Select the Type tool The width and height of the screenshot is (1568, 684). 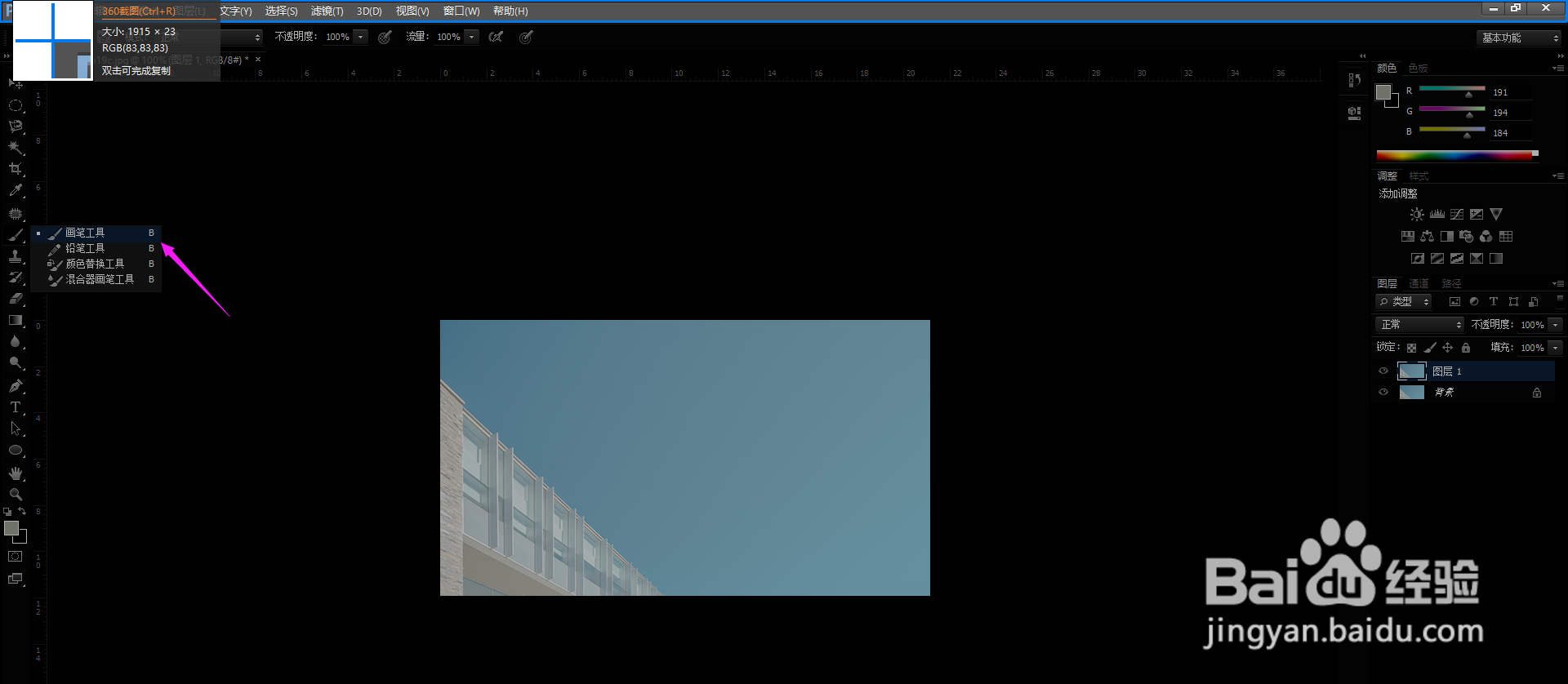pos(16,406)
